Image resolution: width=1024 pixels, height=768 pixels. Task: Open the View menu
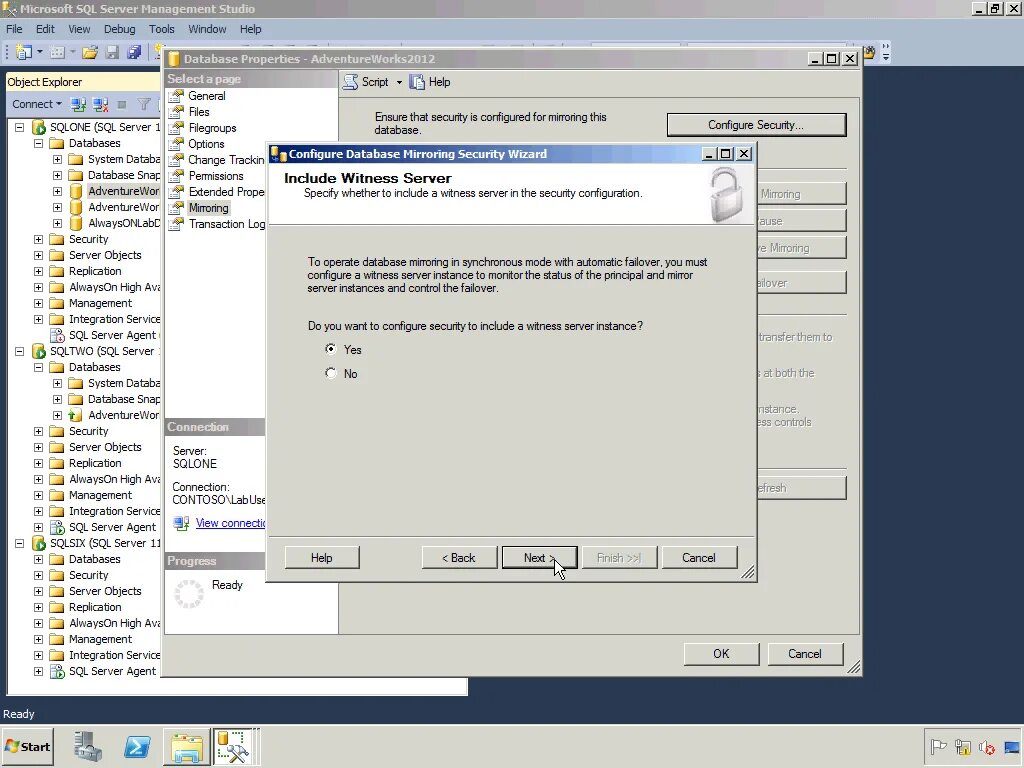point(79,29)
